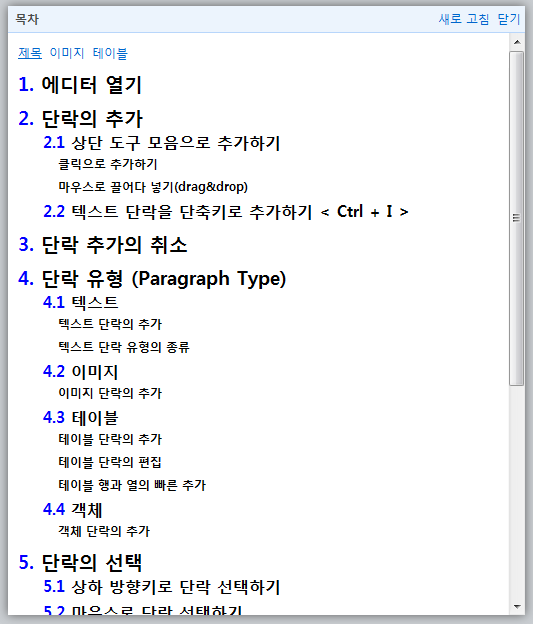Open section 4.2 이미지
Screen dimensions: 533x624
coord(80,372)
